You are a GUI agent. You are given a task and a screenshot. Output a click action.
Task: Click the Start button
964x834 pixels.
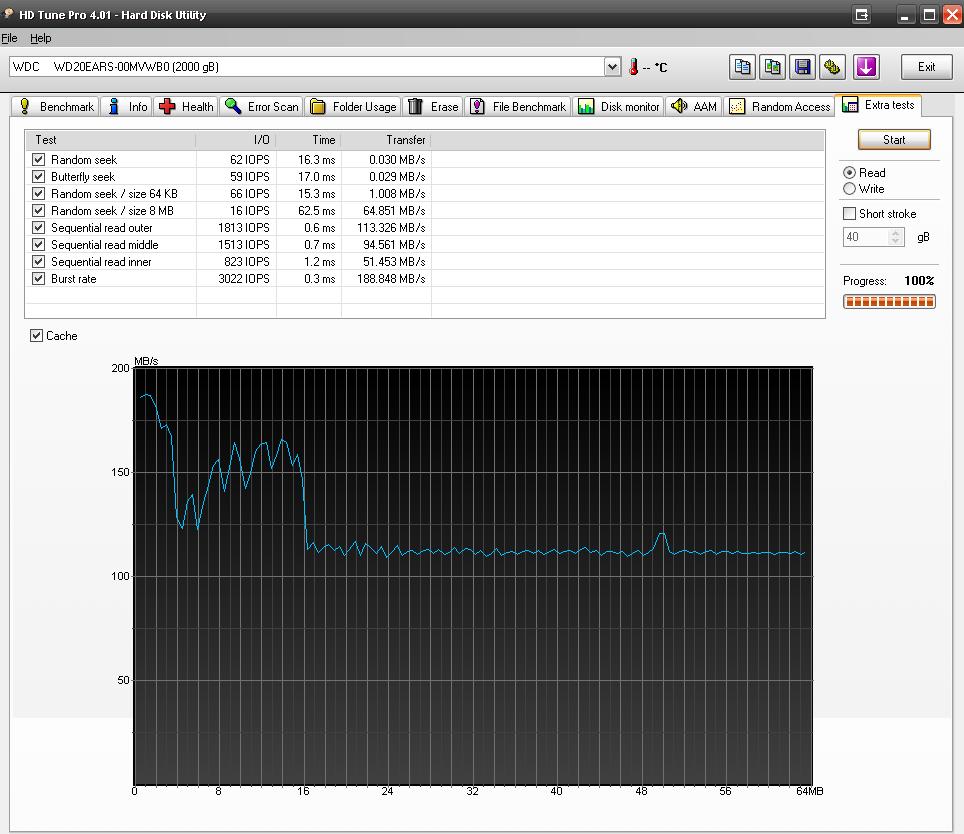click(894, 140)
